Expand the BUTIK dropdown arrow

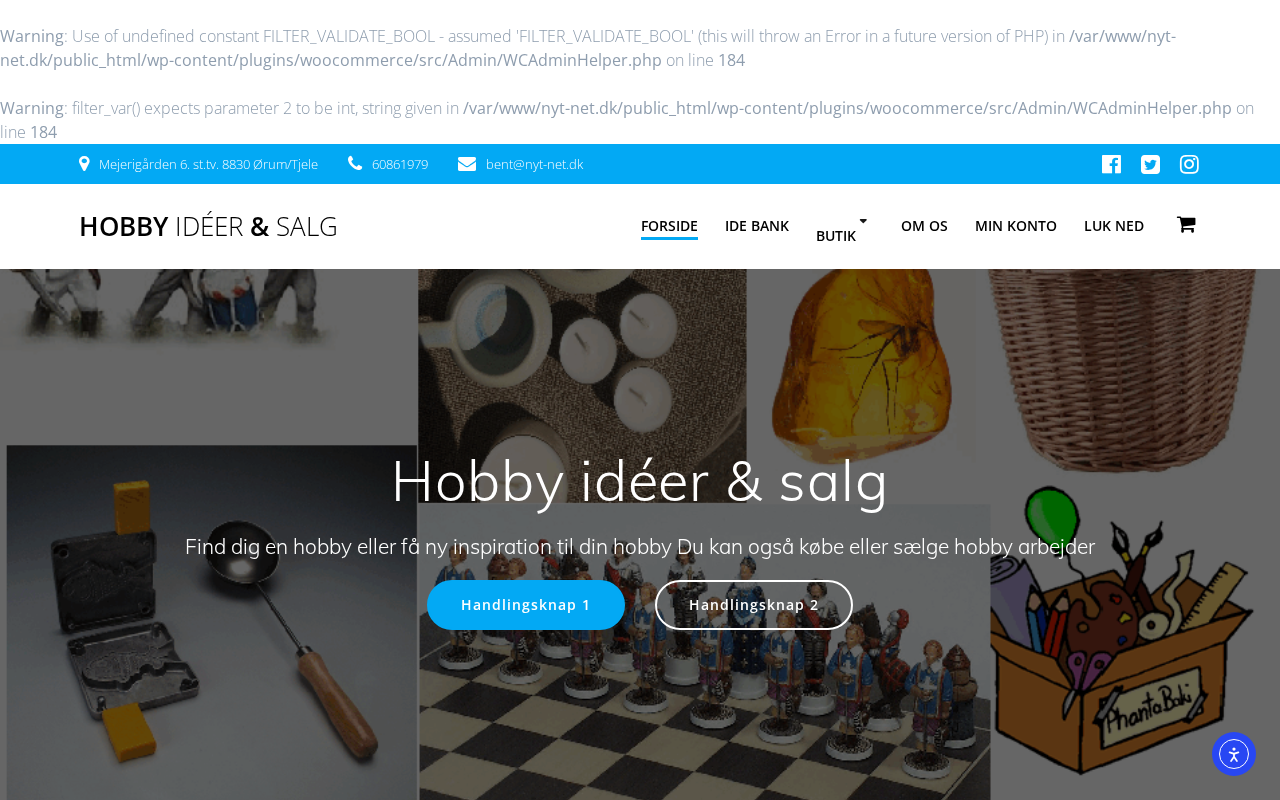[863, 221]
